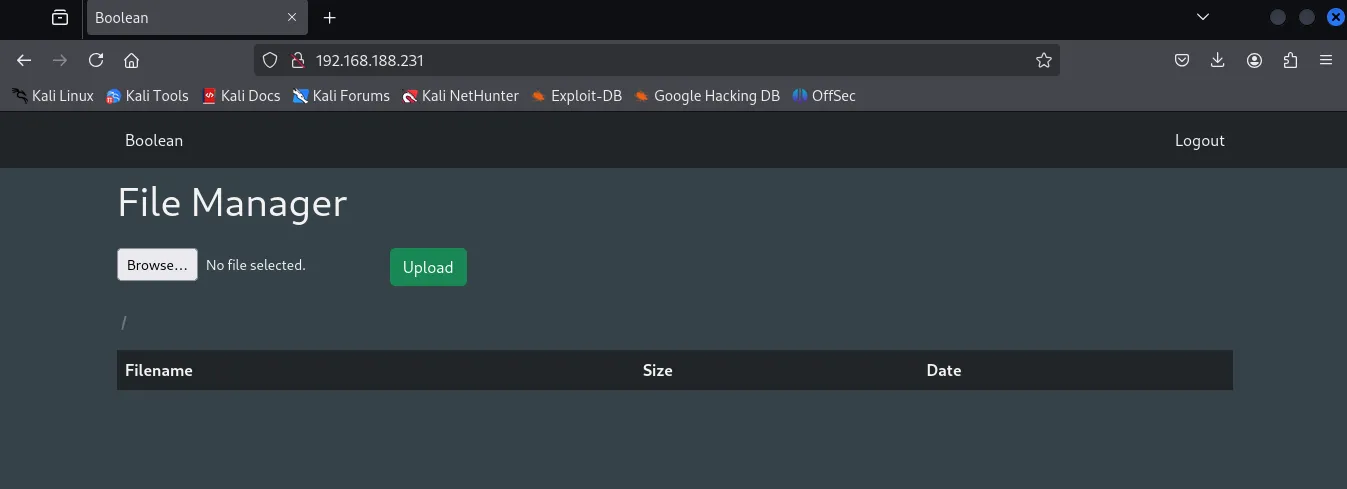This screenshot has height=489, width=1347.
Task: Click the tracking protection shield icon
Action: [x=269, y=60]
